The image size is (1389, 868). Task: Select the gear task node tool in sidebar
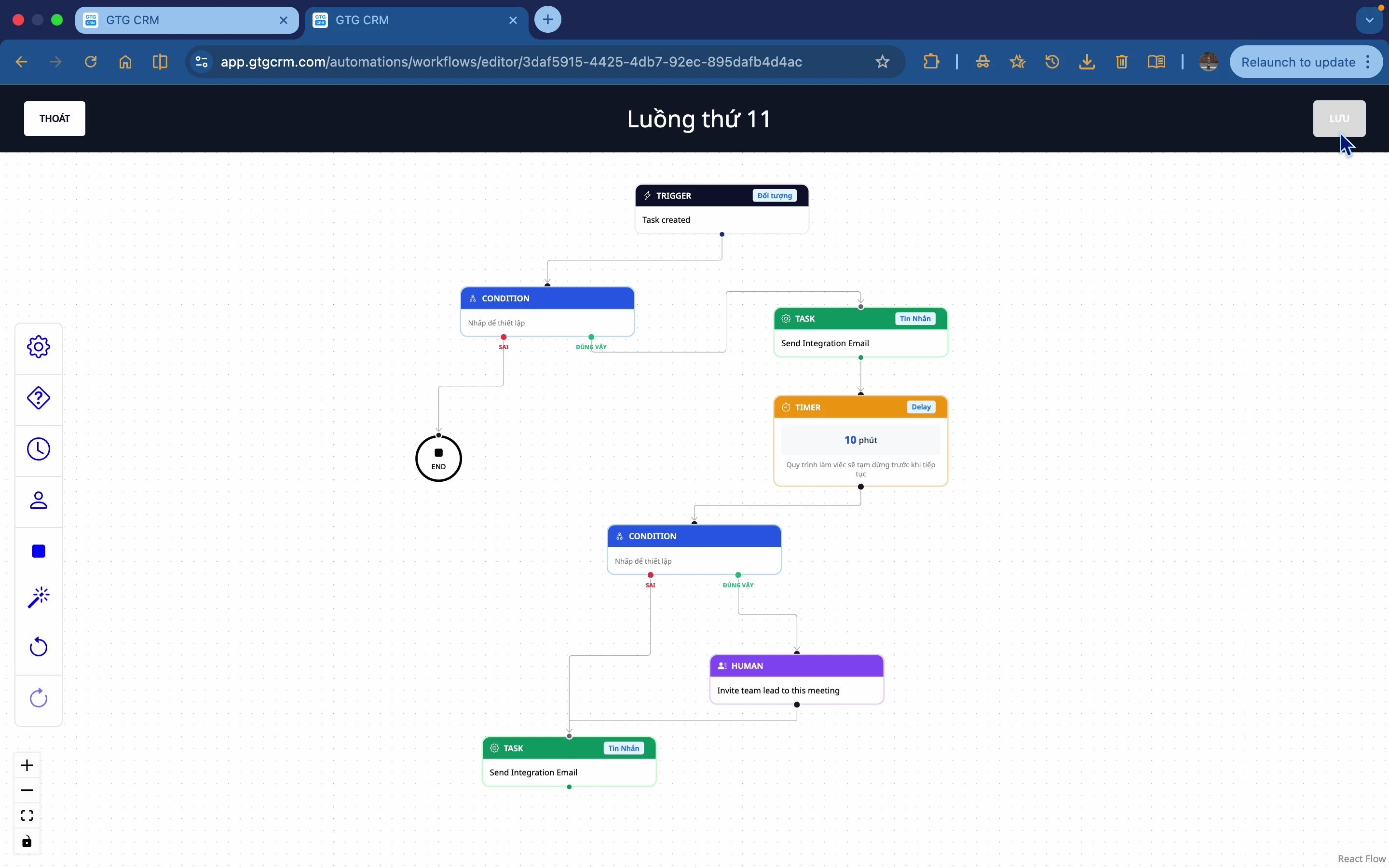[x=39, y=347]
